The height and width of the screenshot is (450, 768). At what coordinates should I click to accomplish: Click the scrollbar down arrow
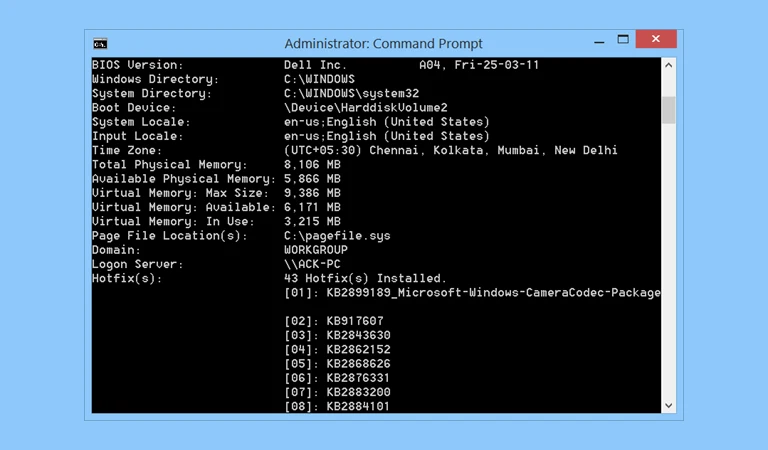[x=669, y=405]
